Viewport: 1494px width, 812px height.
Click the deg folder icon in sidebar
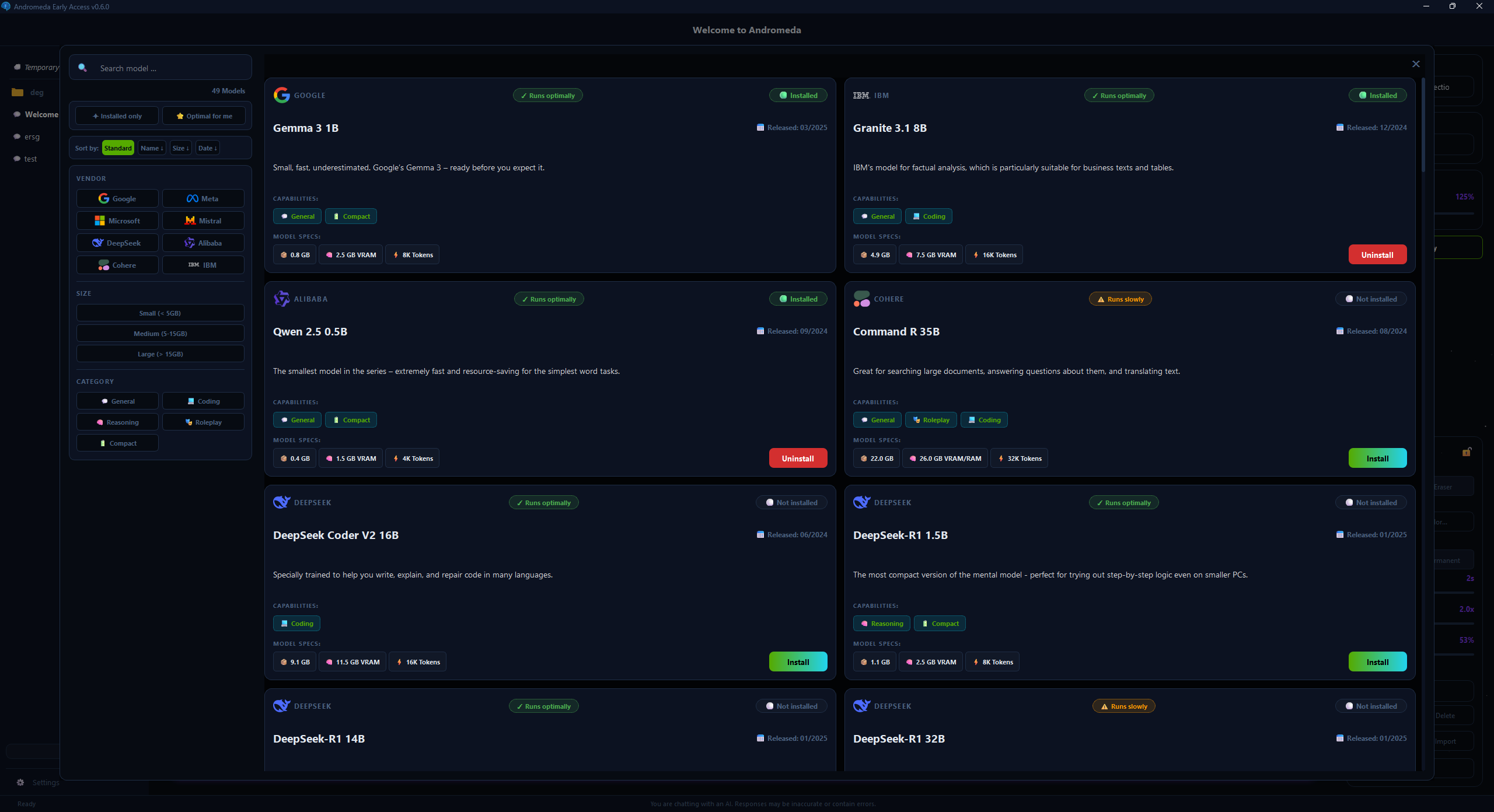(18, 92)
